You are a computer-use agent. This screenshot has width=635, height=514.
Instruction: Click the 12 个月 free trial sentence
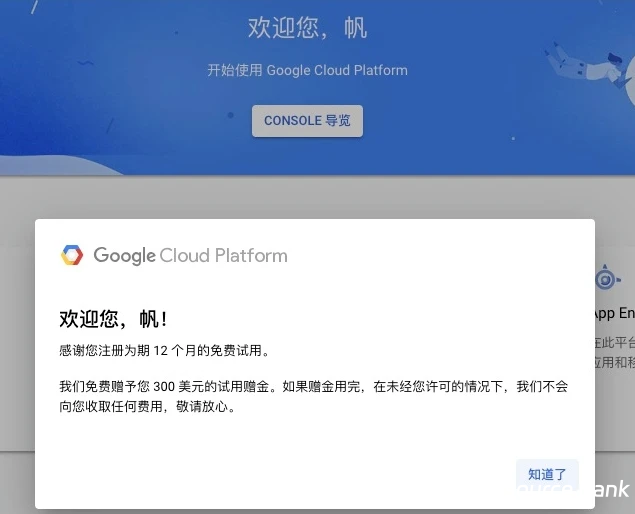(x=165, y=350)
